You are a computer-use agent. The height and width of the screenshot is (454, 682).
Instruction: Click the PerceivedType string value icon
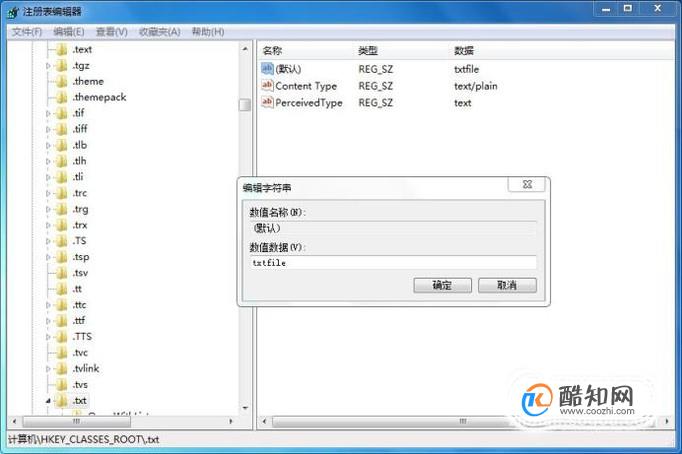point(267,102)
